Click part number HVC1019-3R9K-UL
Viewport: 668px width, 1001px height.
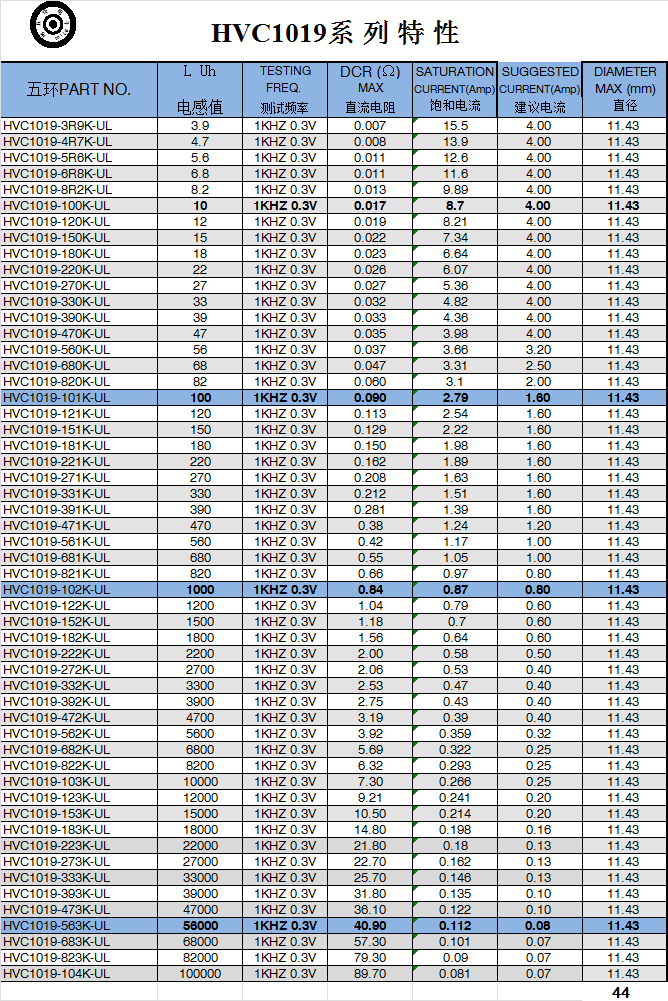[x=57, y=126]
